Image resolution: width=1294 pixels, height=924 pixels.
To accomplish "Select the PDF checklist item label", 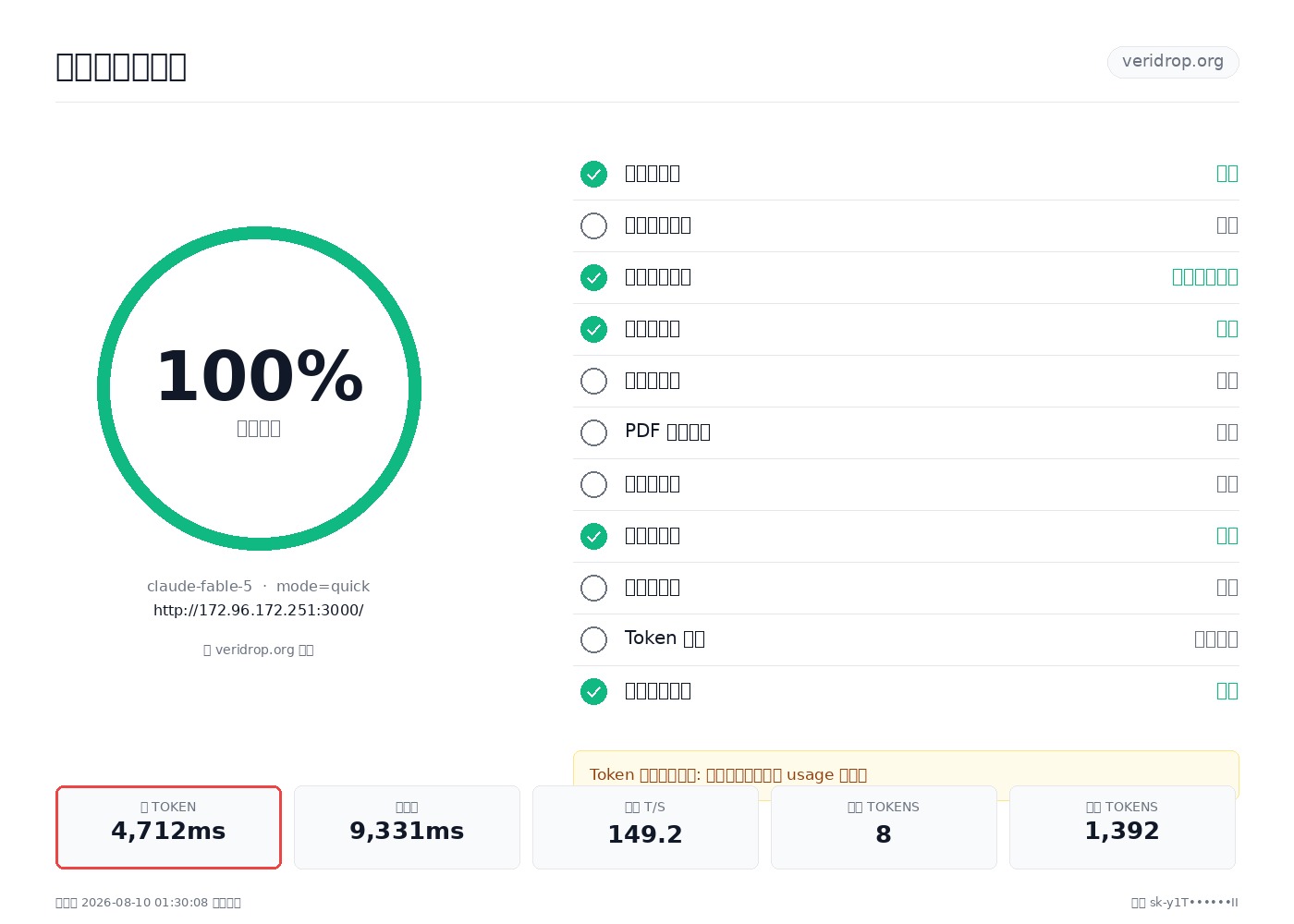I will click(x=667, y=432).
